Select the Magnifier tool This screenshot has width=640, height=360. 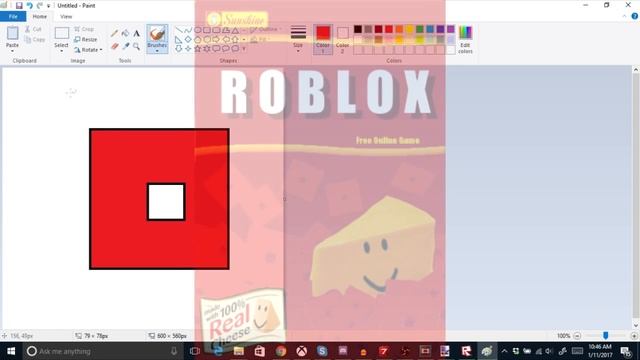(136, 47)
